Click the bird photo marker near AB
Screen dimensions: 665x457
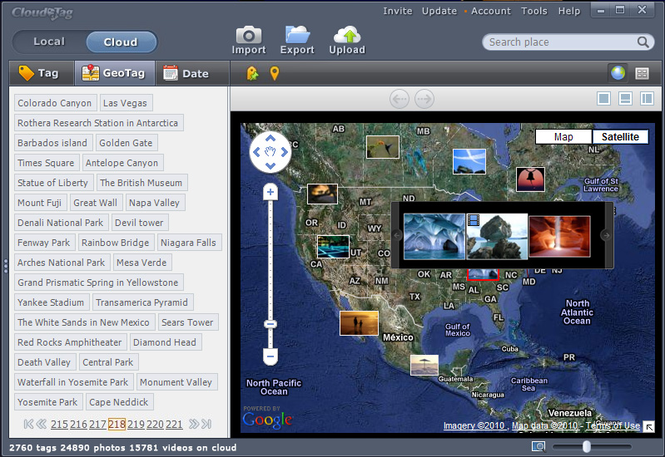[x=383, y=147]
